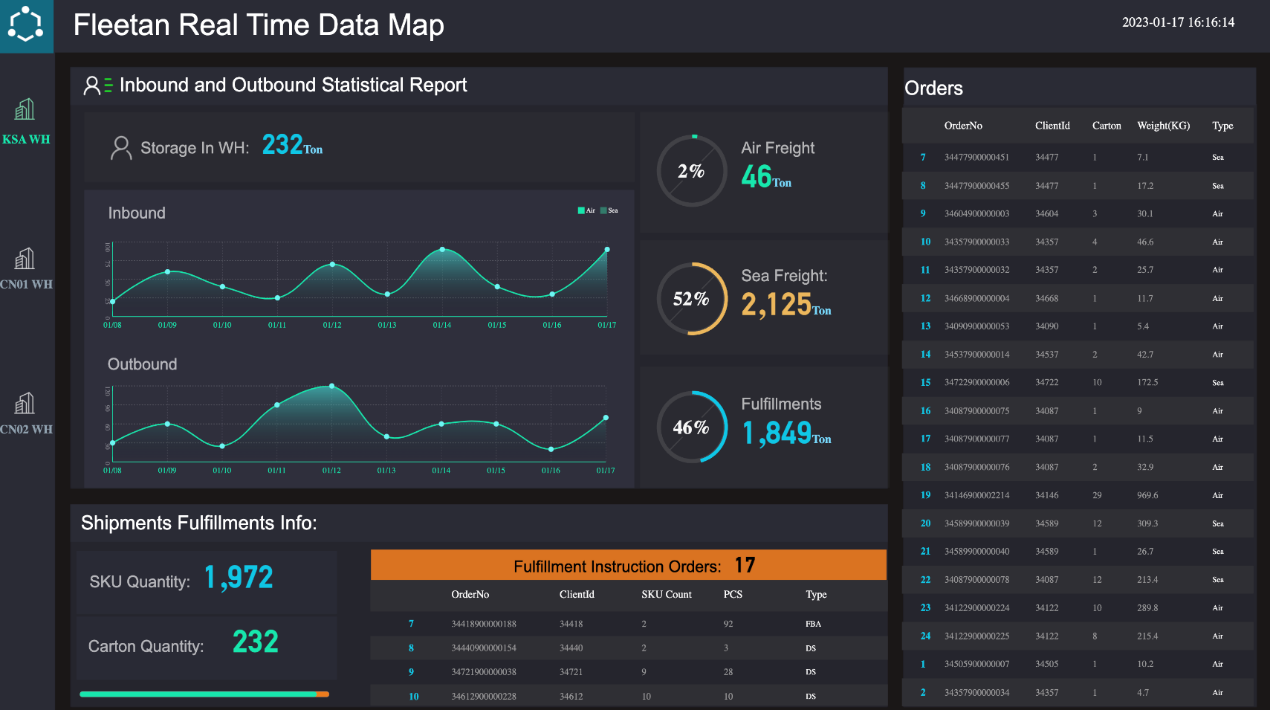Click the Fulfillments 46% ring gauge
The width and height of the screenshot is (1270, 710).
691,427
